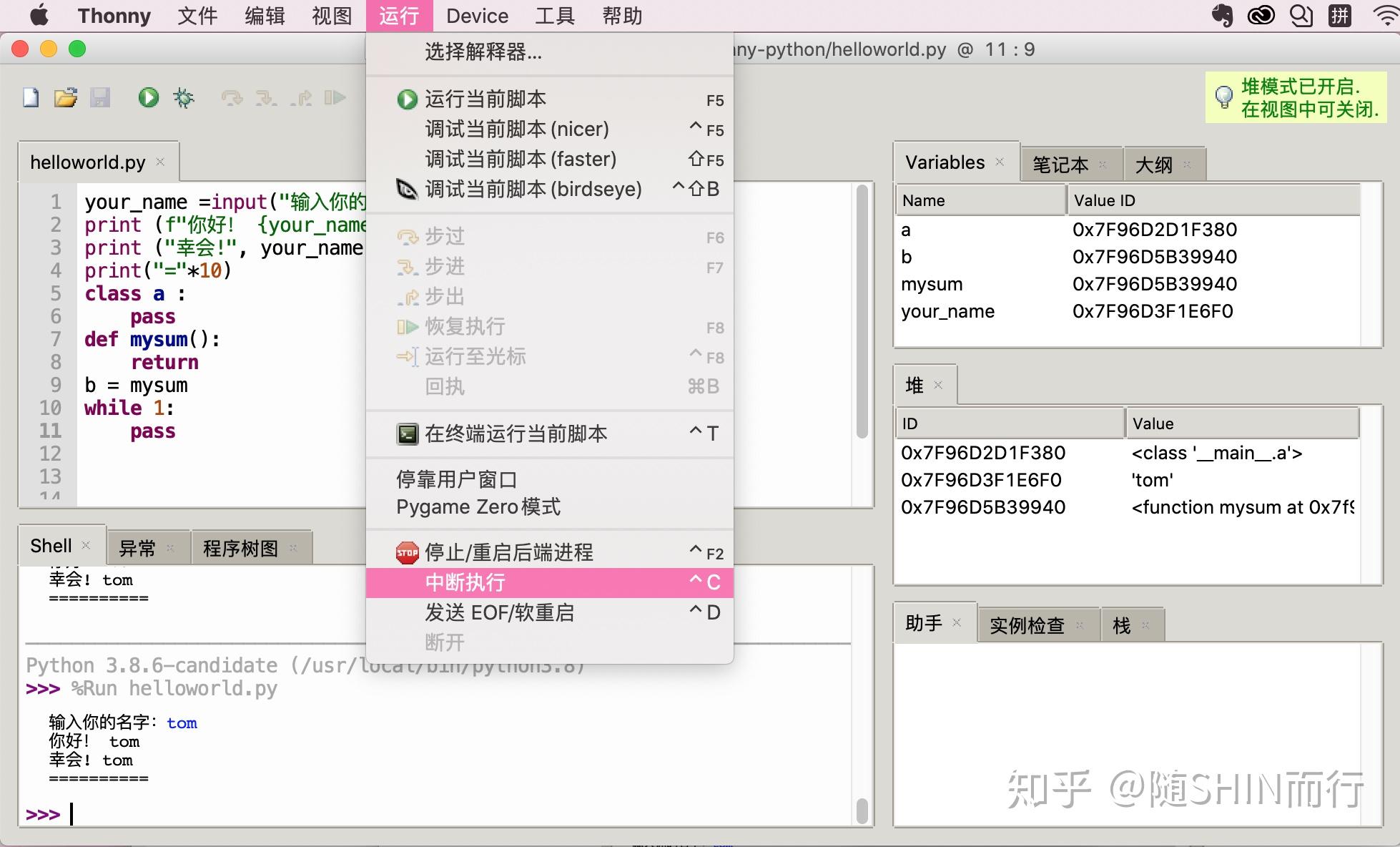The height and width of the screenshot is (847, 1400).
Task: Click the Creative Cloud menu bar icon
Action: pyautogui.click(x=1261, y=15)
